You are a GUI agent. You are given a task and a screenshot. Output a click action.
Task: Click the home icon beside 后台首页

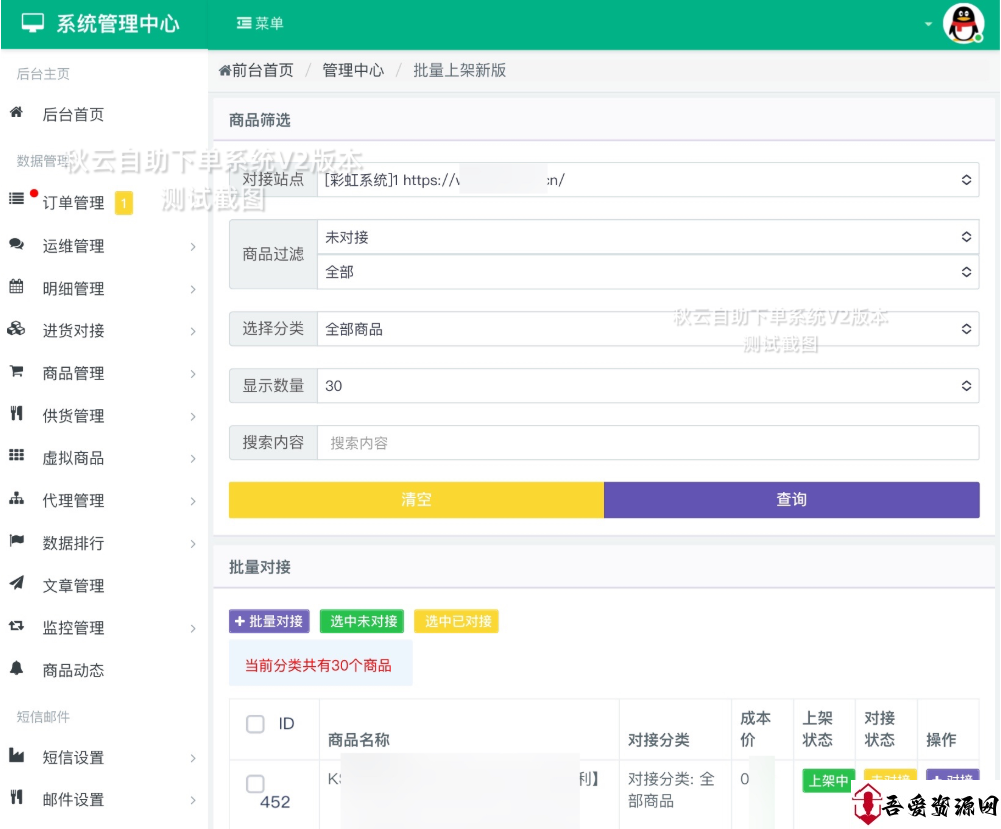[x=16, y=113]
